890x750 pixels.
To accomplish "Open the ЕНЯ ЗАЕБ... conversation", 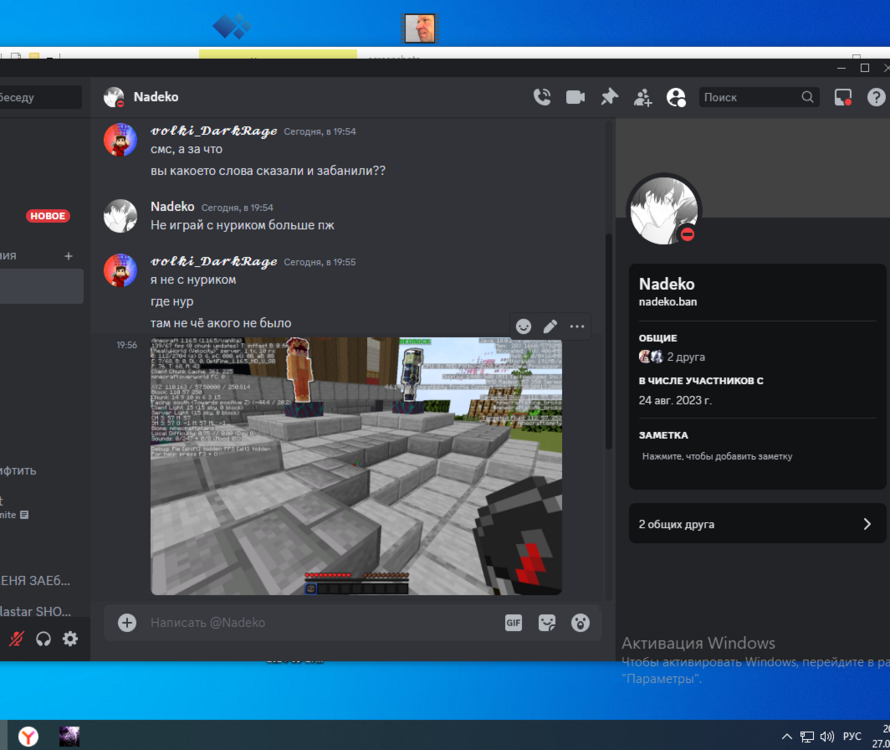I will click(35, 580).
